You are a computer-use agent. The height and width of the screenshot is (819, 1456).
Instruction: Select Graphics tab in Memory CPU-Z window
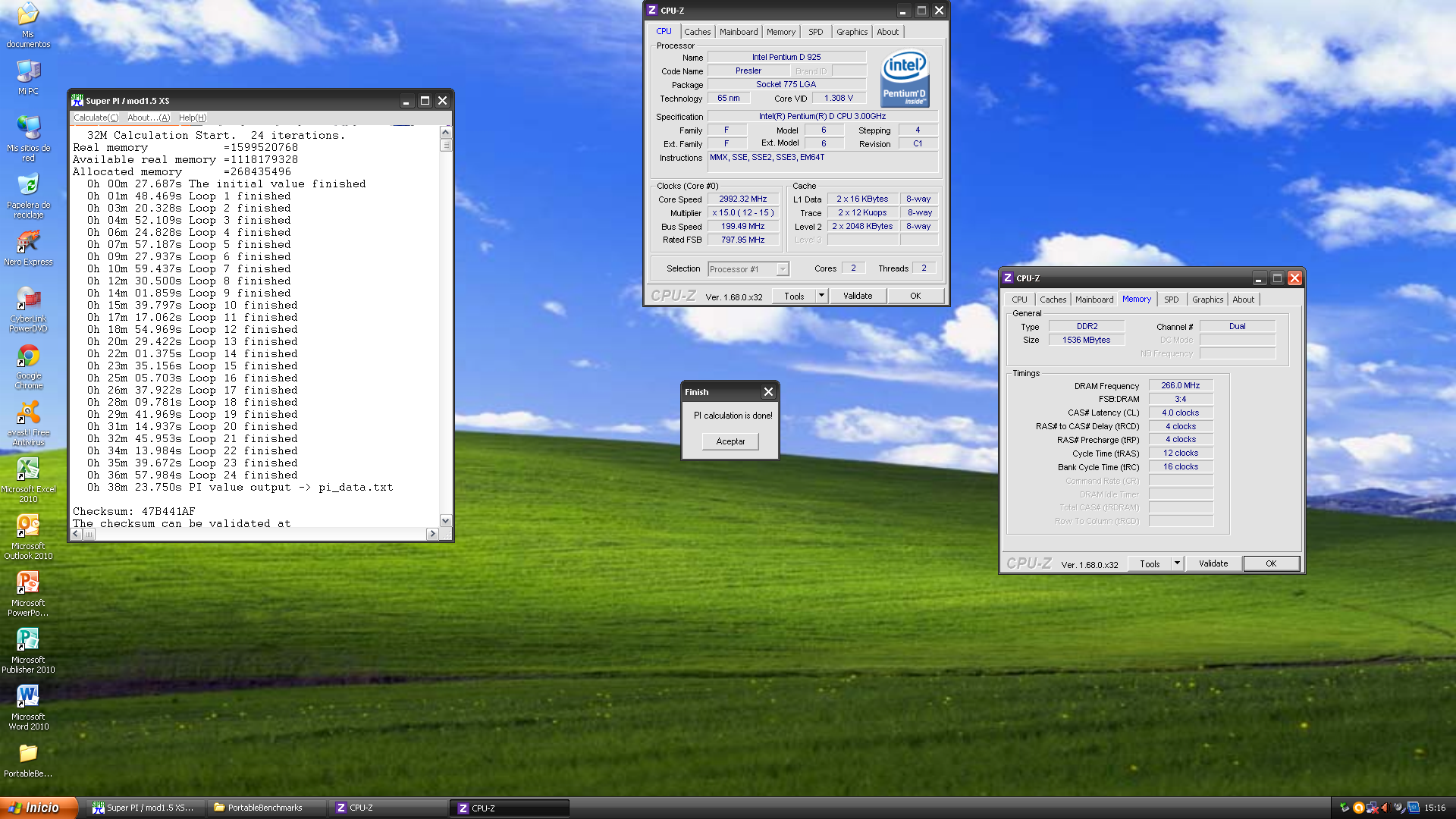coord(1207,300)
